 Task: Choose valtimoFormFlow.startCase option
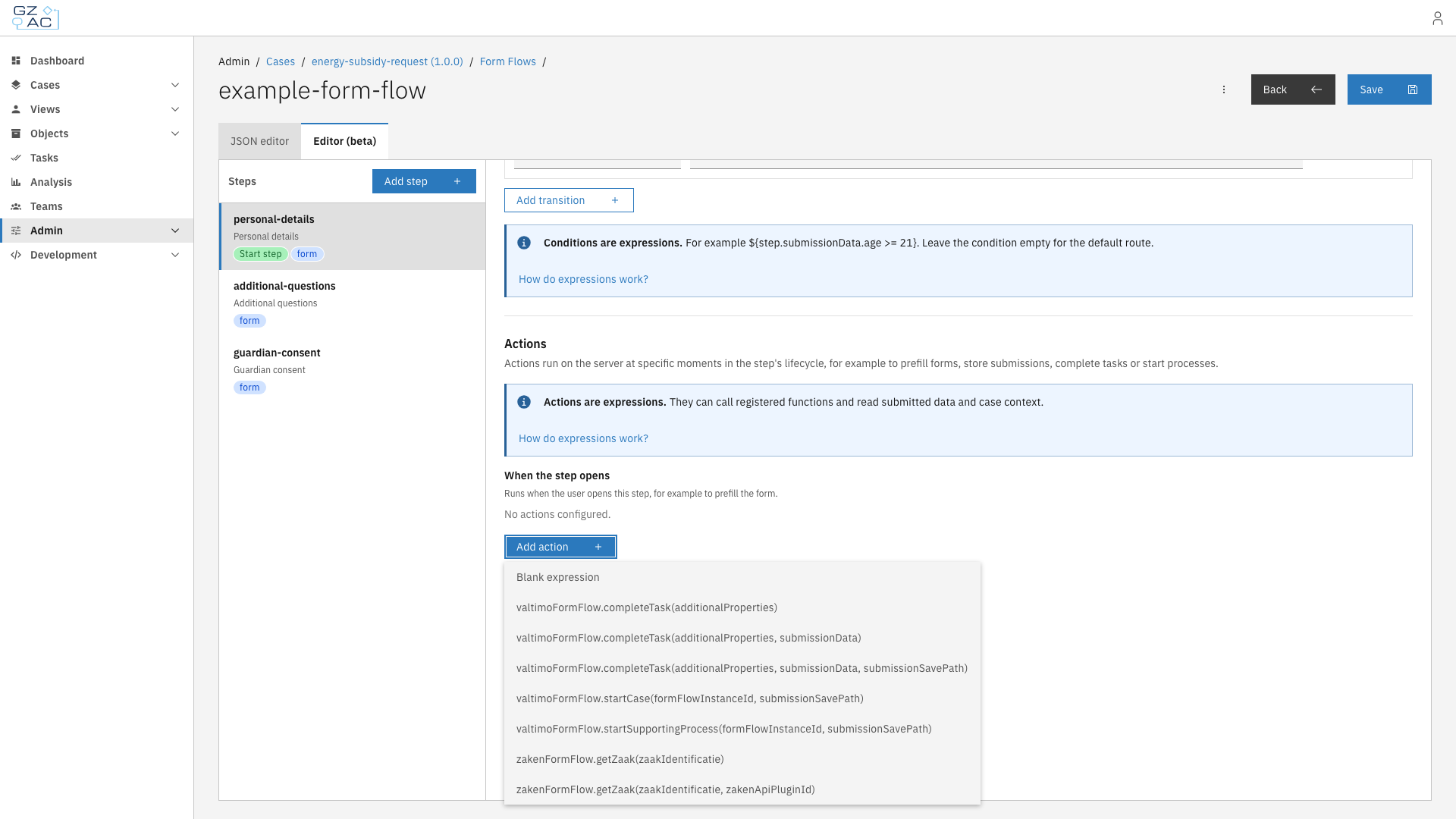(x=742, y=698)
